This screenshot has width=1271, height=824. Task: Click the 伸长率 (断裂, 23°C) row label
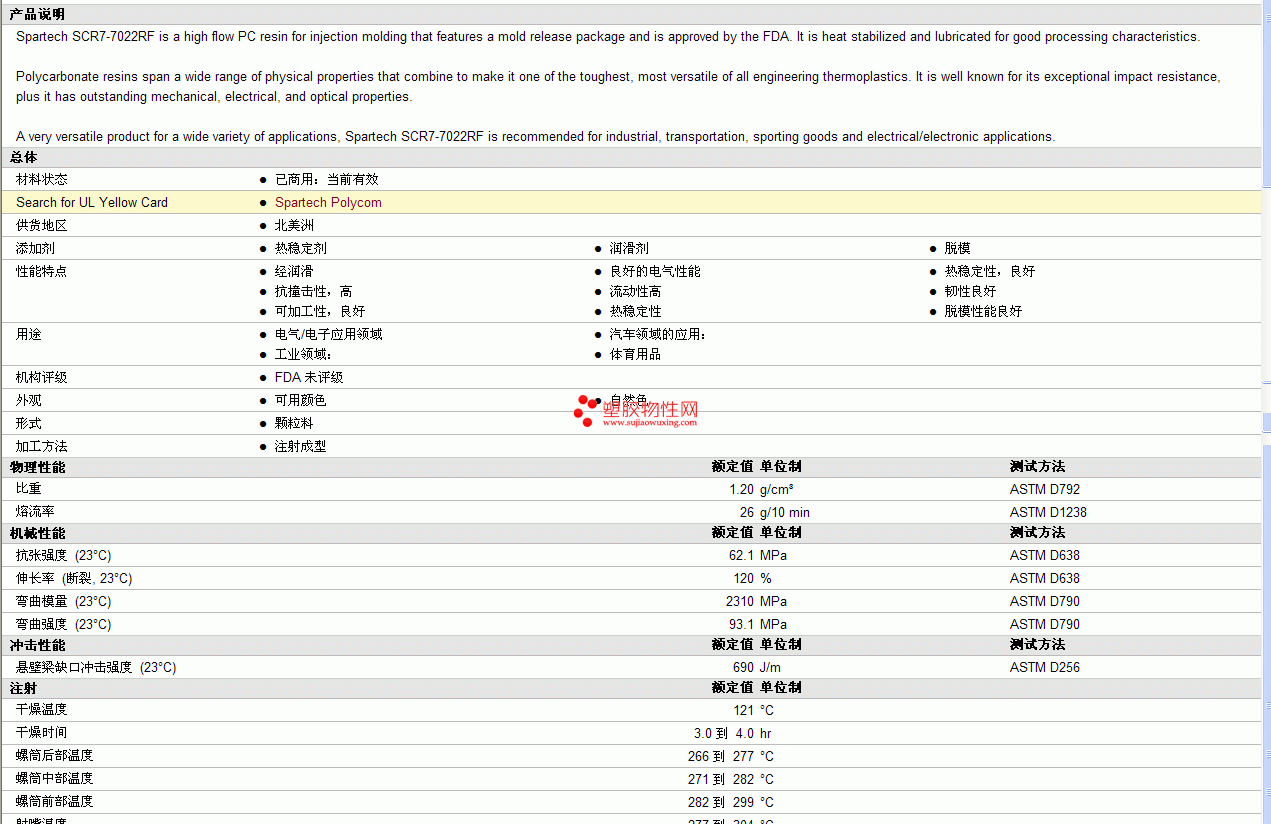pyautogui.click(x=74, y=578)
